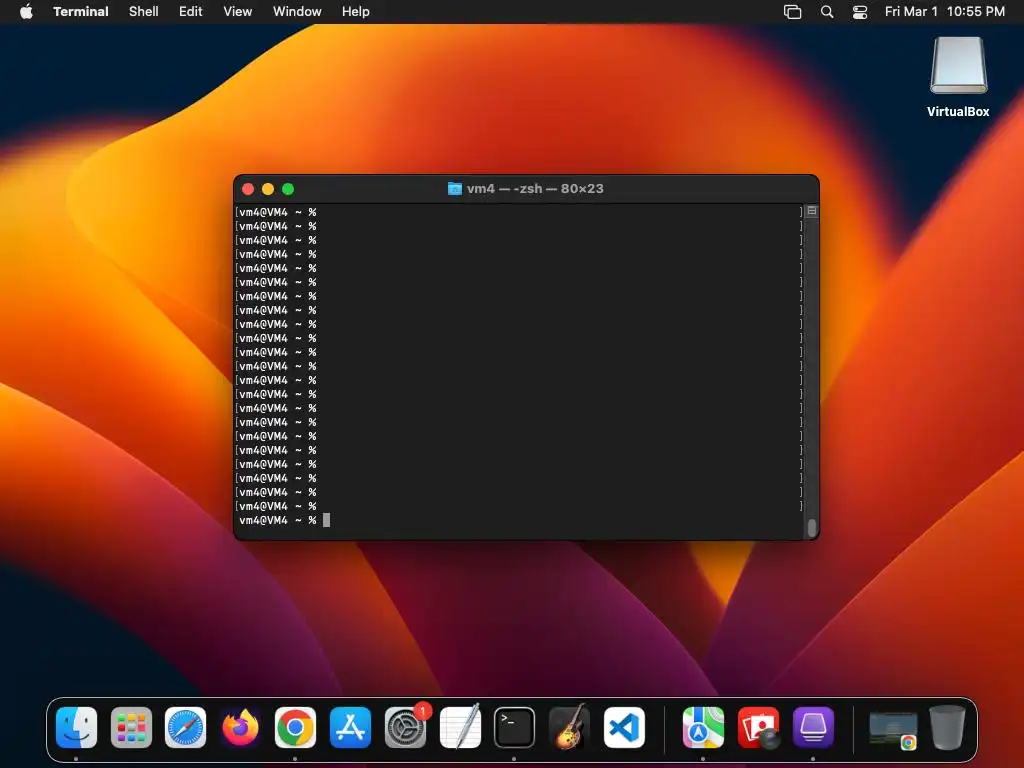
Task: Click the Terminal window title text
Action: pyautogui.click(x=535, y=189)
